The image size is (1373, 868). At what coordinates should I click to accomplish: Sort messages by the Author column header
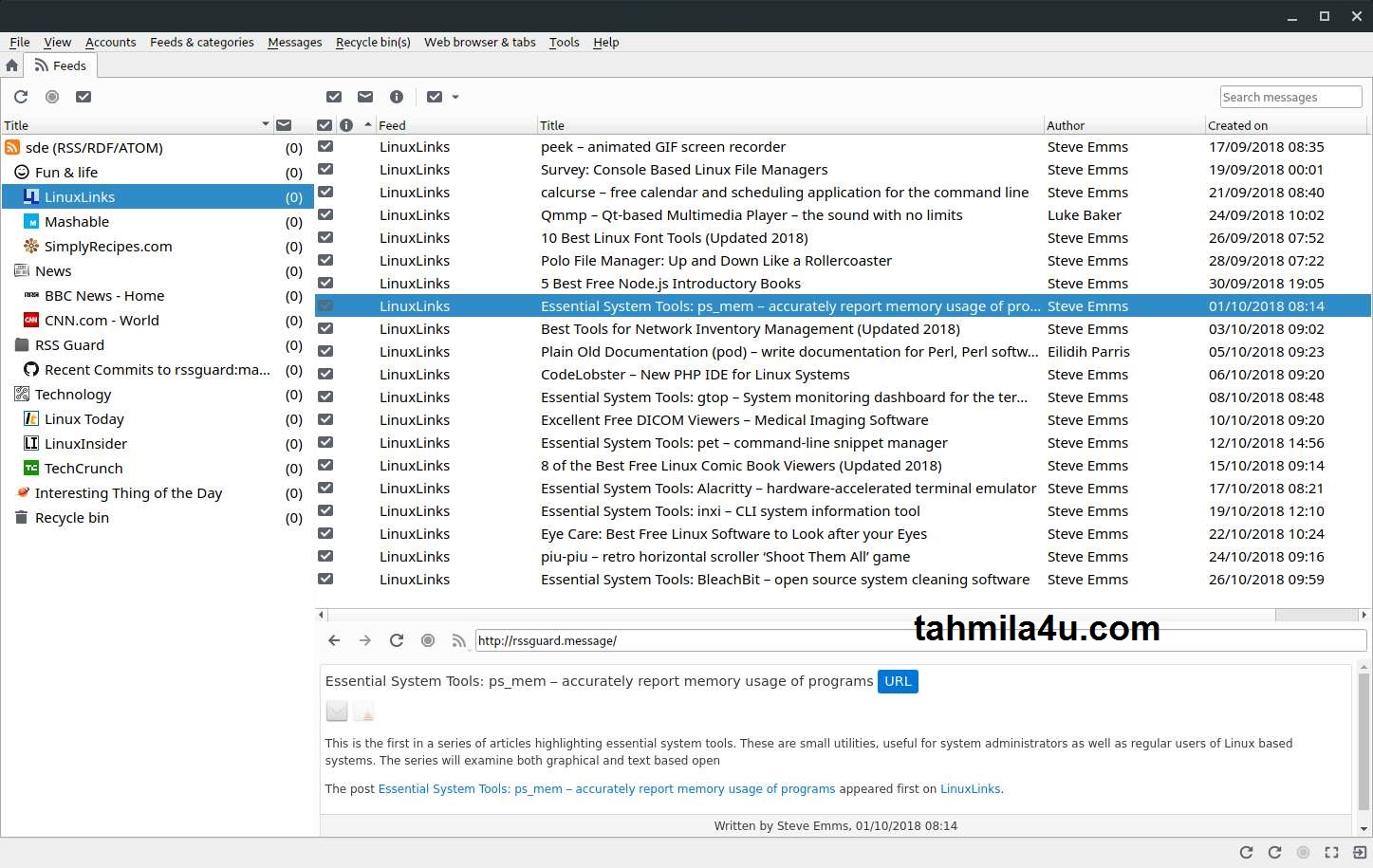[1123, 125]
